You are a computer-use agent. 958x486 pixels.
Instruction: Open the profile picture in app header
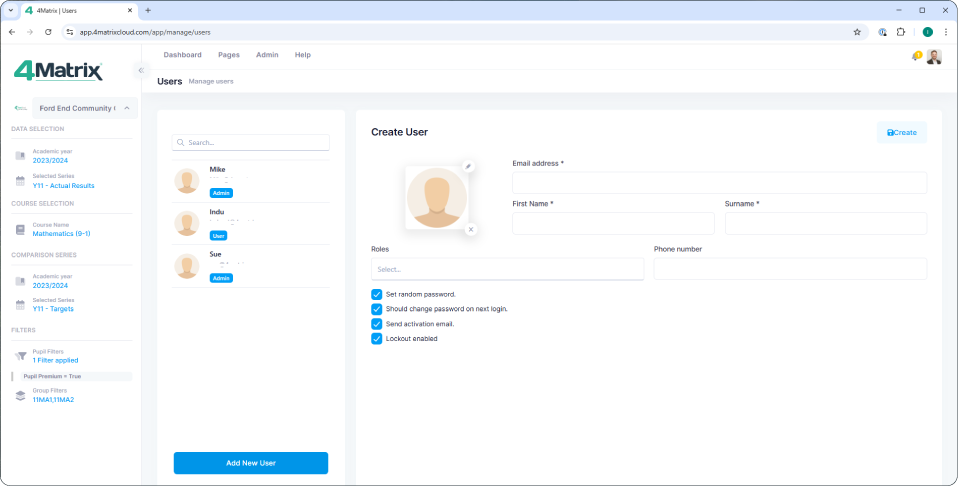pos(934,56)
